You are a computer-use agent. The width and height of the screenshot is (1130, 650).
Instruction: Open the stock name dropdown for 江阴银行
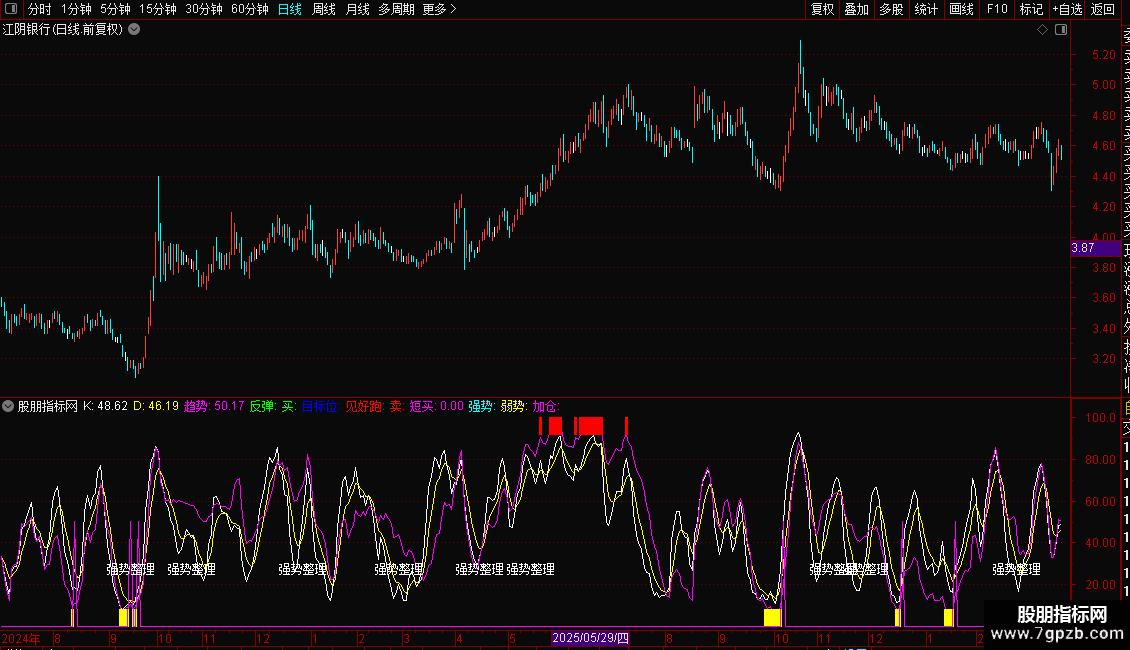pos(134,30)
